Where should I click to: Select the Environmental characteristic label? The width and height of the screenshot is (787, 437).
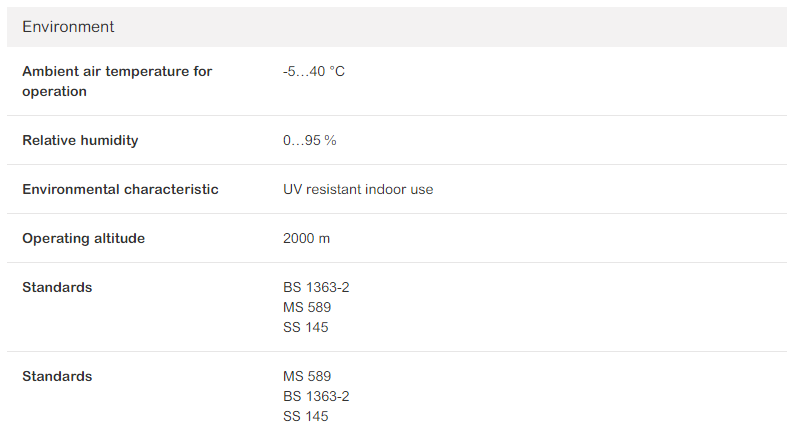pos(120,189)
